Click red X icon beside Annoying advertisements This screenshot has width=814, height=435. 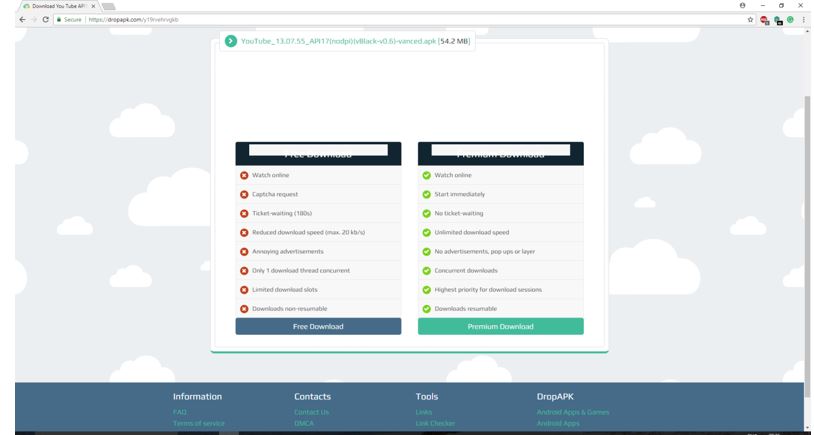(x=244, y=252)
